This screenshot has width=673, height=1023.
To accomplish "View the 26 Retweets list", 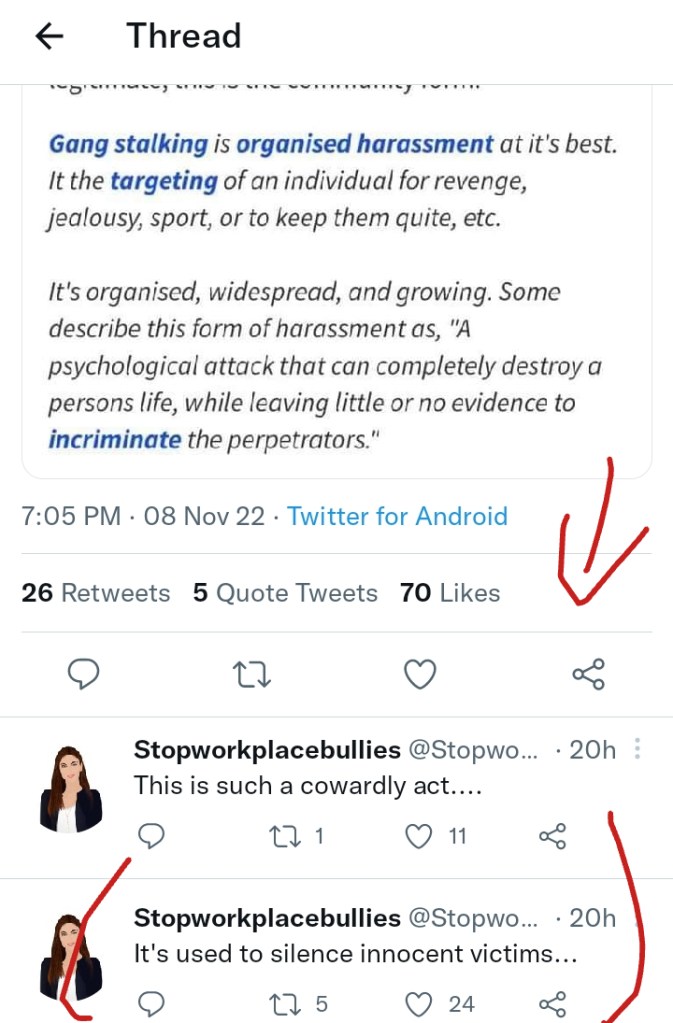I will coord(96,593).
